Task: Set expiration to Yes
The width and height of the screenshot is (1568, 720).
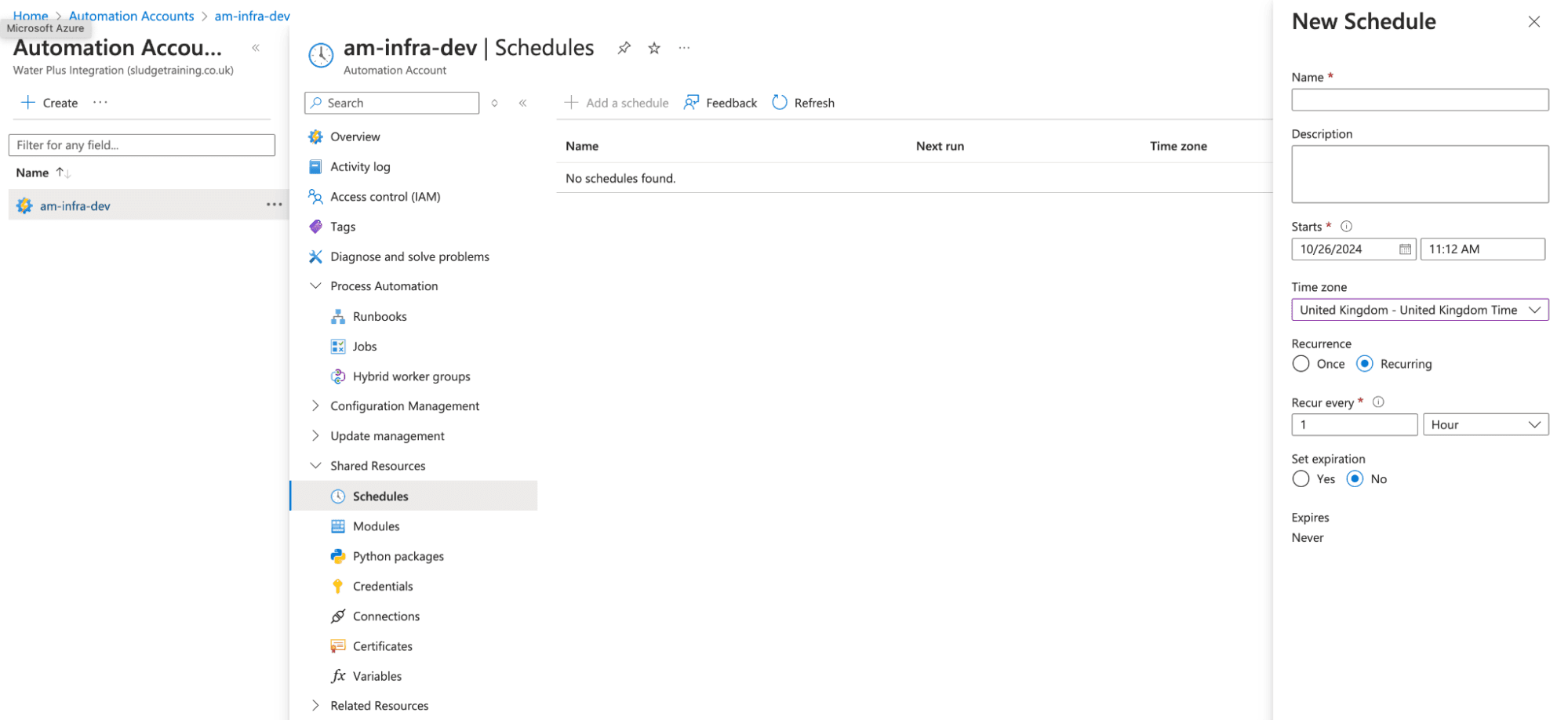Action: (1301, 479)
